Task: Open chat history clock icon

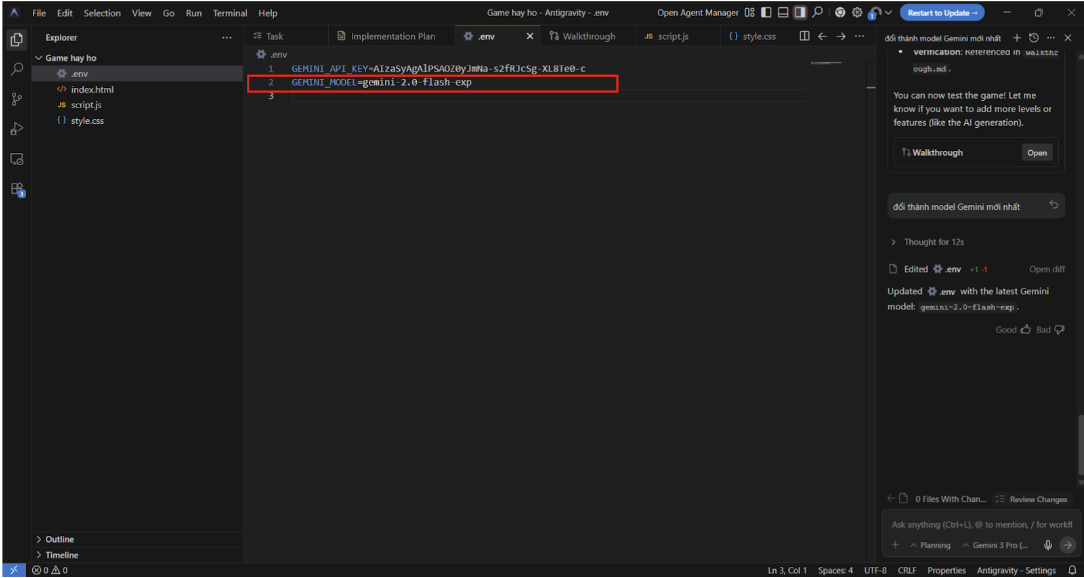Action: point(1034,37)
